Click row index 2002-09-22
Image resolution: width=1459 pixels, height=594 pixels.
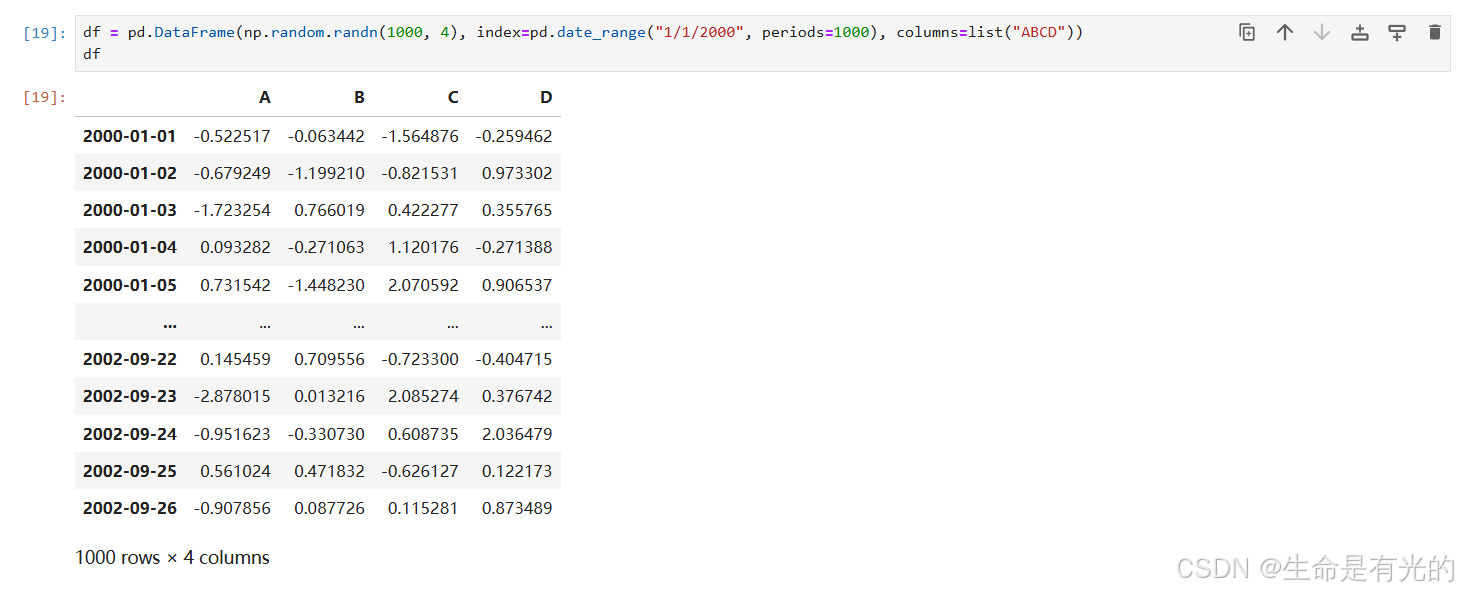coord(130,359)
